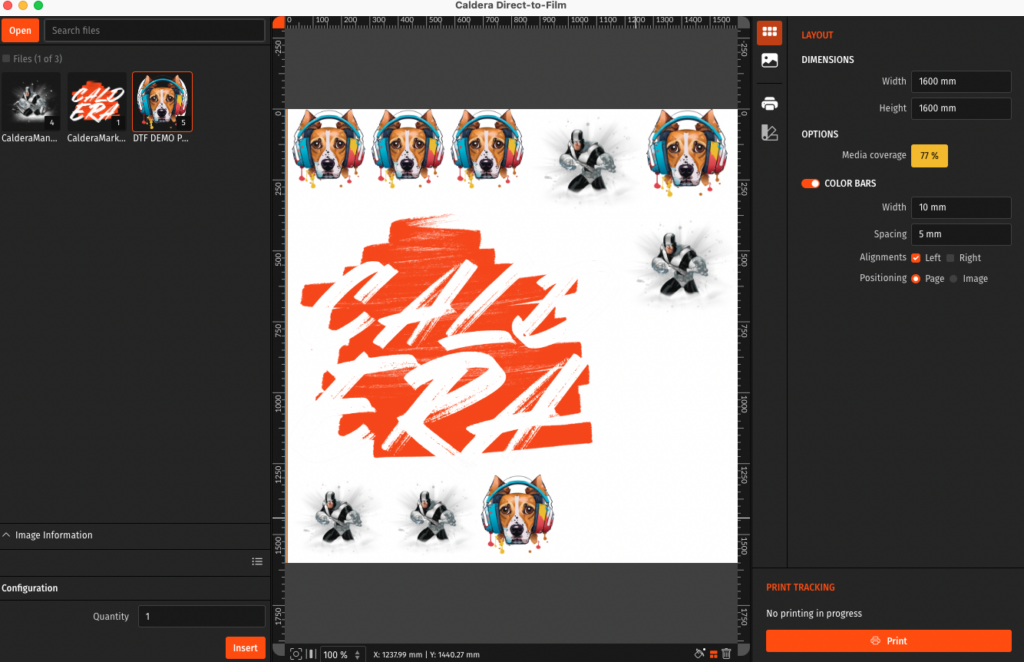The height and width of the screenshot is (662, 1024).
Task: Select the Image positioning radio button
Action: coord(953,279)
